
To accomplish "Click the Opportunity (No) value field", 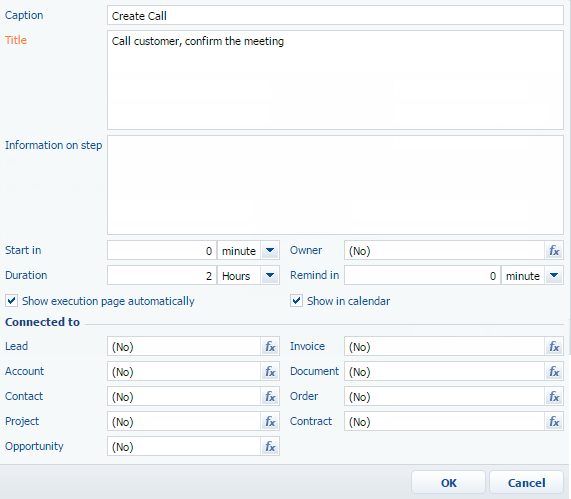I will coord(184,446).
